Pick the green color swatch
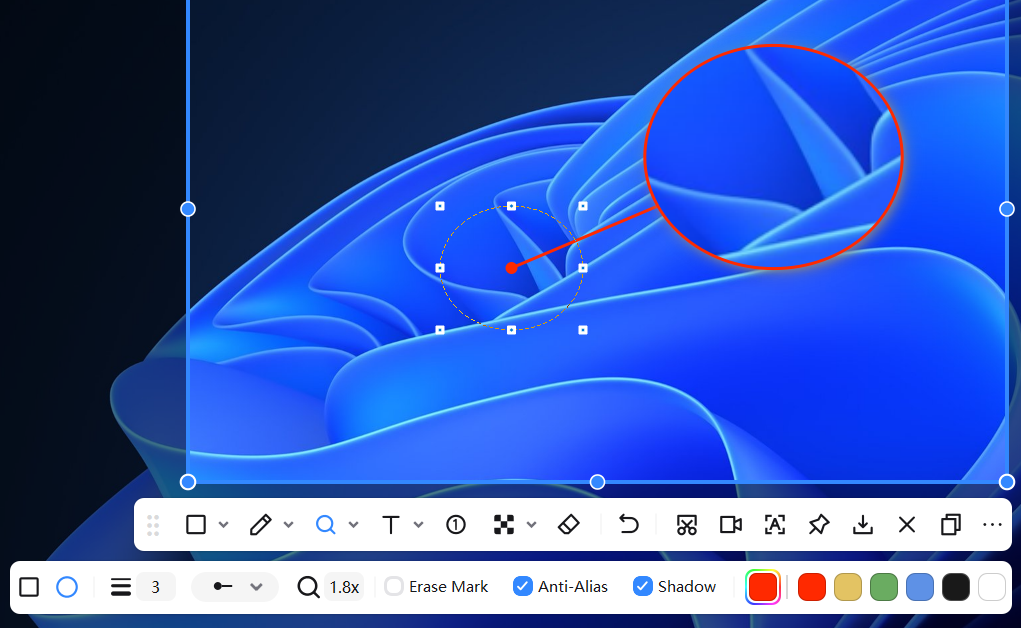Viewport: 1021px width, 628px height. (x=884, y=587)
